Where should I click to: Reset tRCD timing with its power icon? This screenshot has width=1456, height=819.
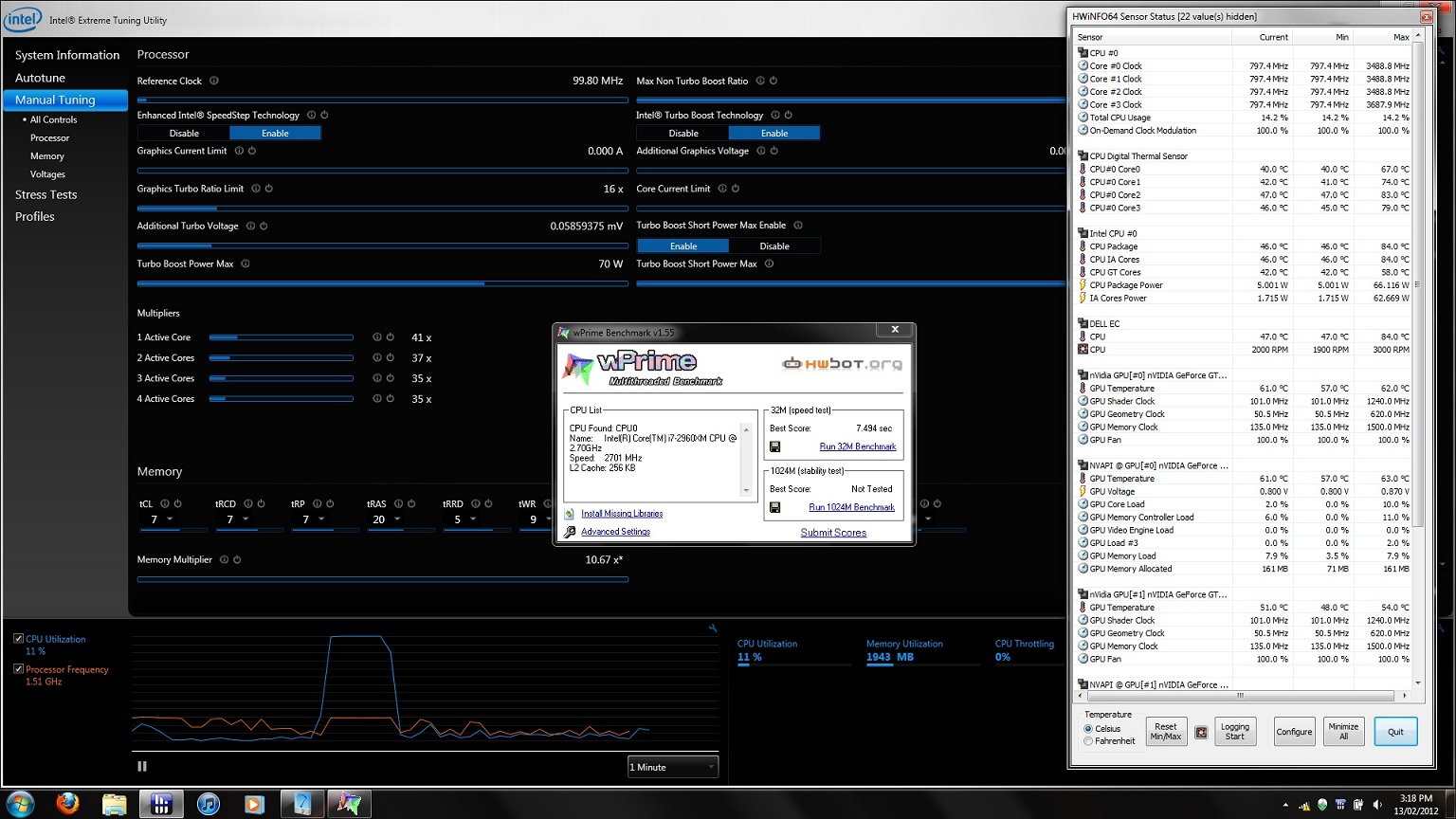tap(261, 503)
